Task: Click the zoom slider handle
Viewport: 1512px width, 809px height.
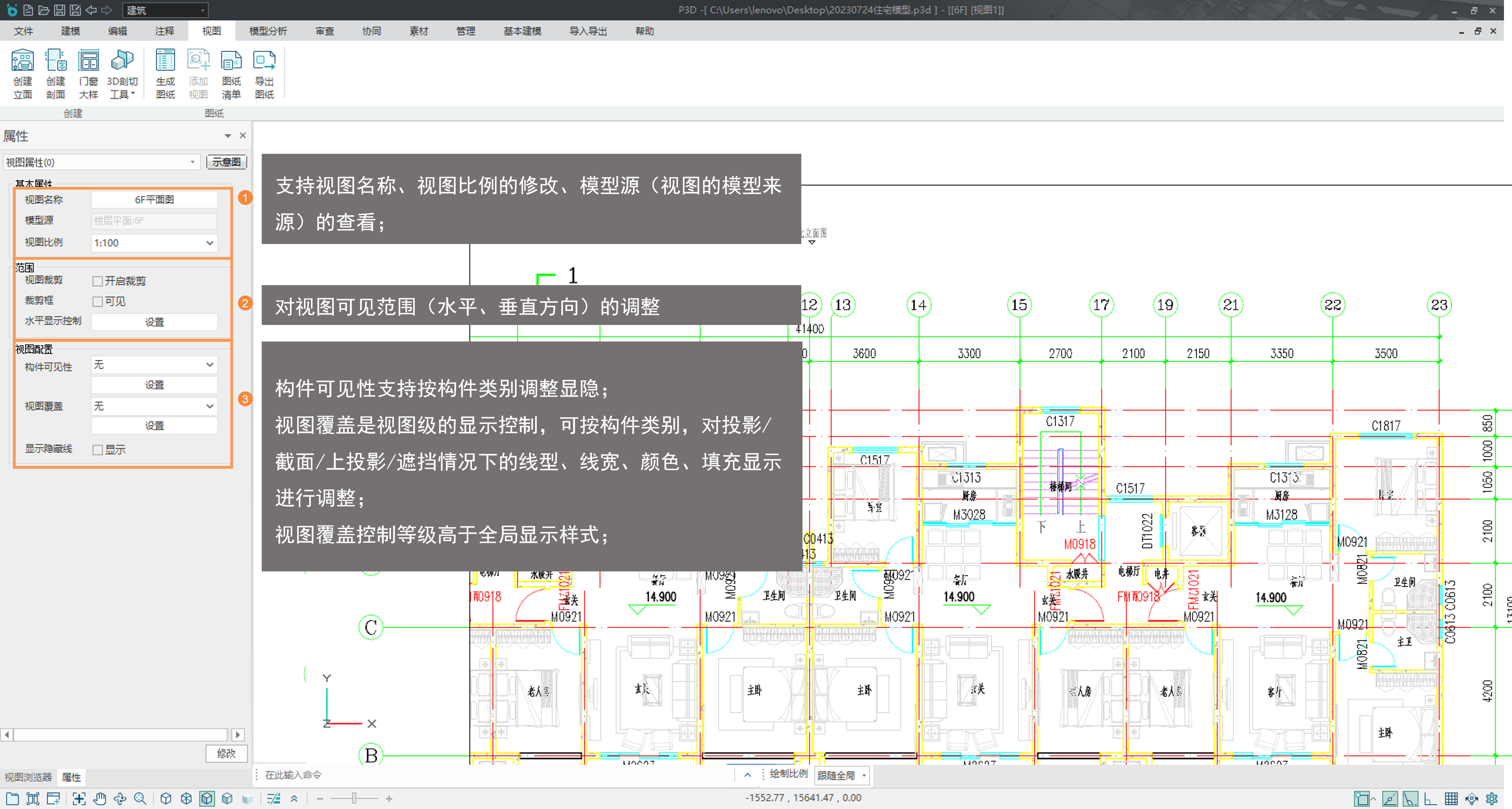Action: tap(354, 799)
